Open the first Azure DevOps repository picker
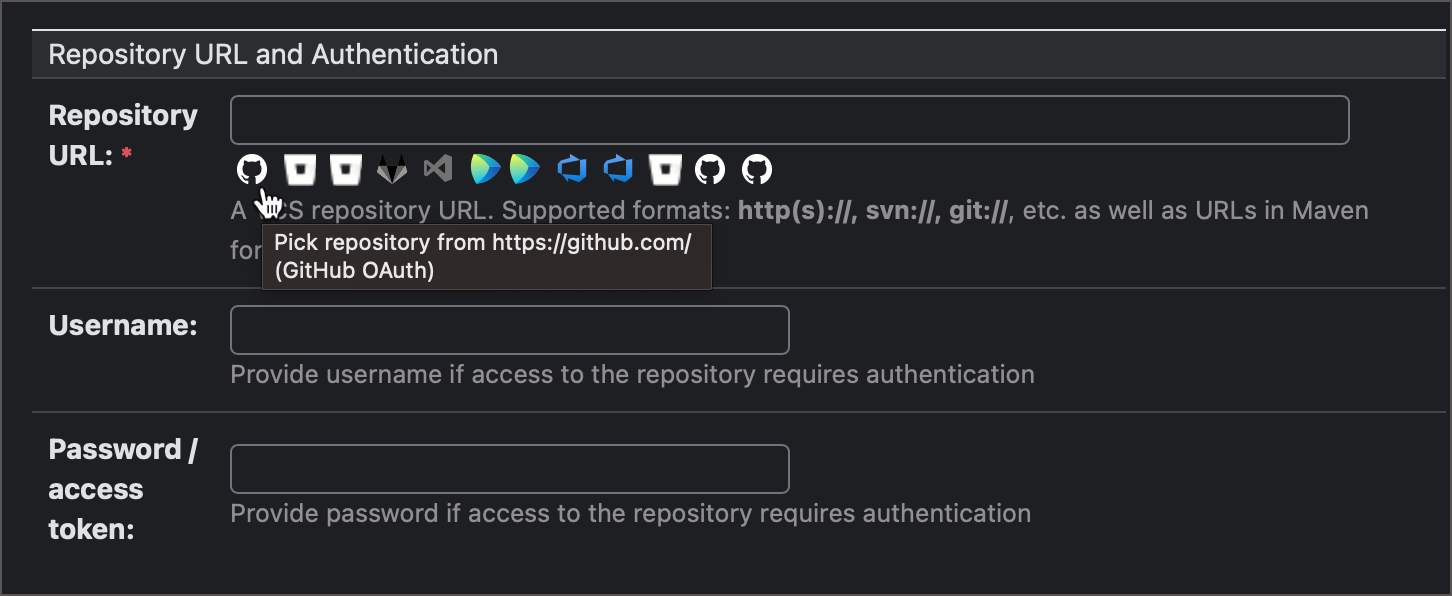 571,169
